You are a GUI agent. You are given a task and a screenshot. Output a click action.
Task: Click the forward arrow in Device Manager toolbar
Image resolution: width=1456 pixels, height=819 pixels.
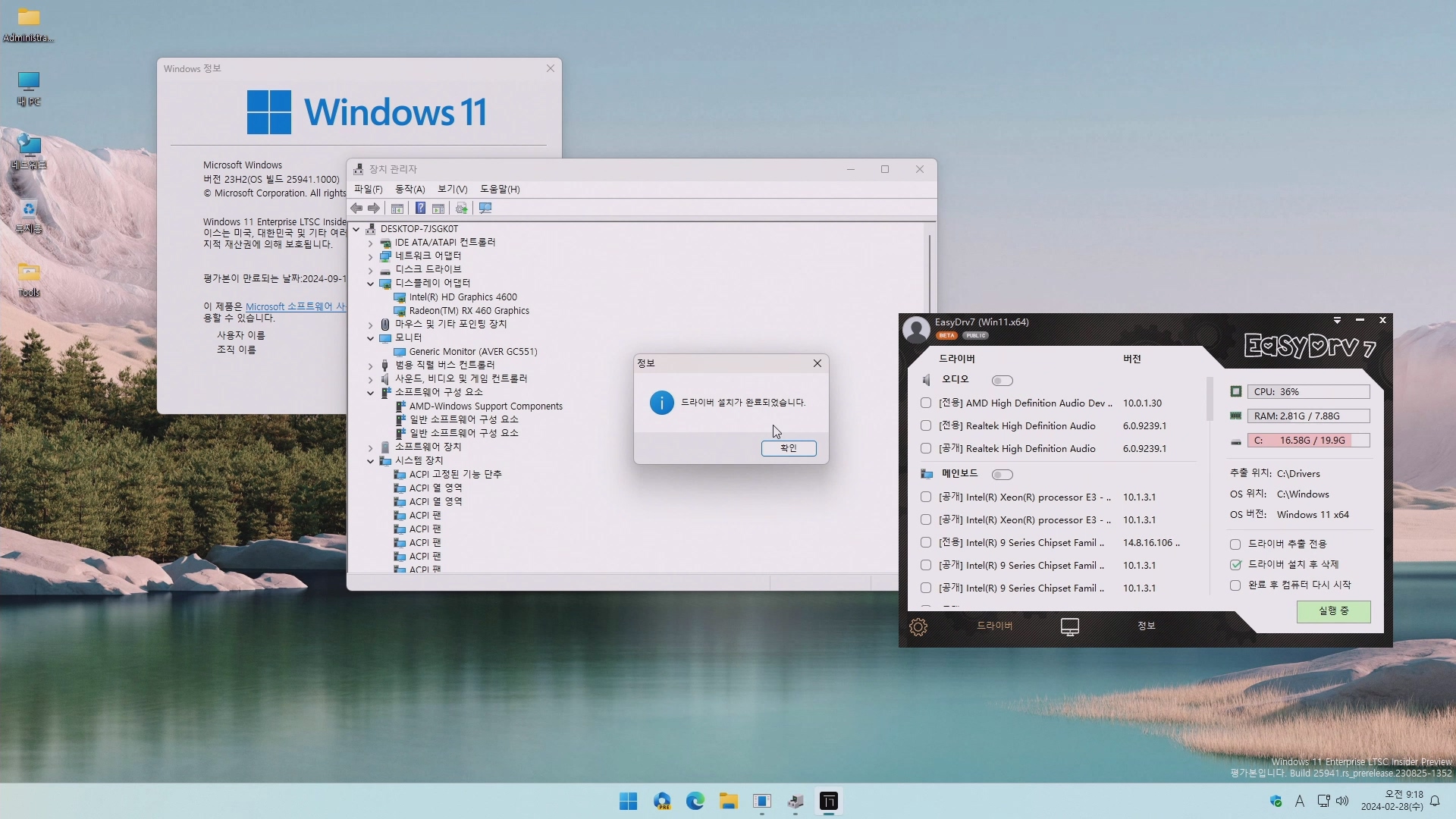point(374,208)
